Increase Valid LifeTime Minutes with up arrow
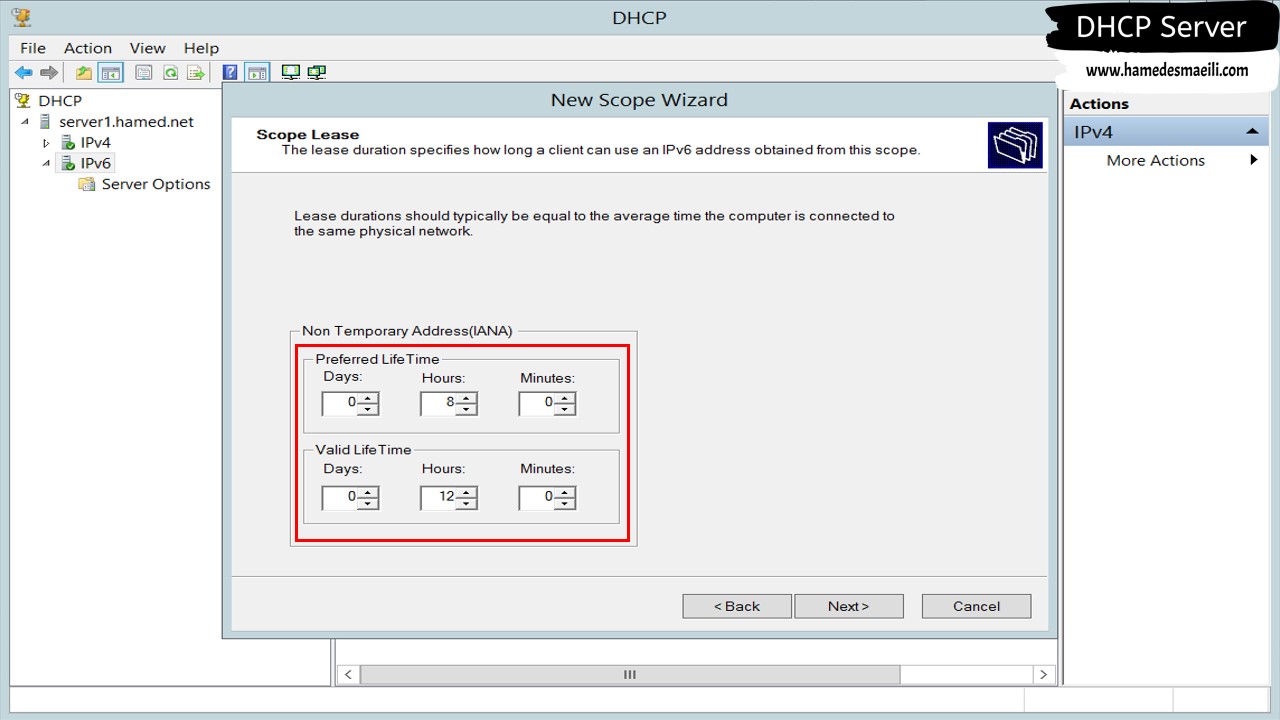Screen dimensions: 1280x720 pyautogui.click(x=565, y=491)
